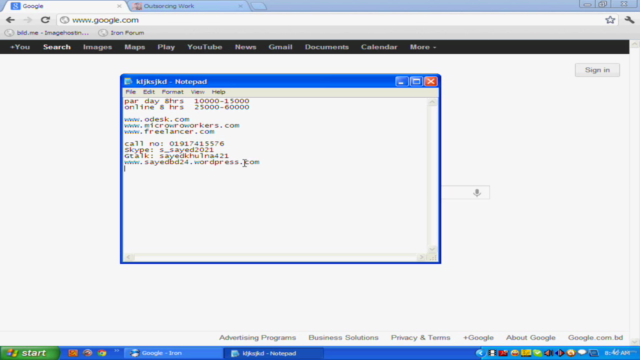Open the wrench settings menu

click(629, 20)
